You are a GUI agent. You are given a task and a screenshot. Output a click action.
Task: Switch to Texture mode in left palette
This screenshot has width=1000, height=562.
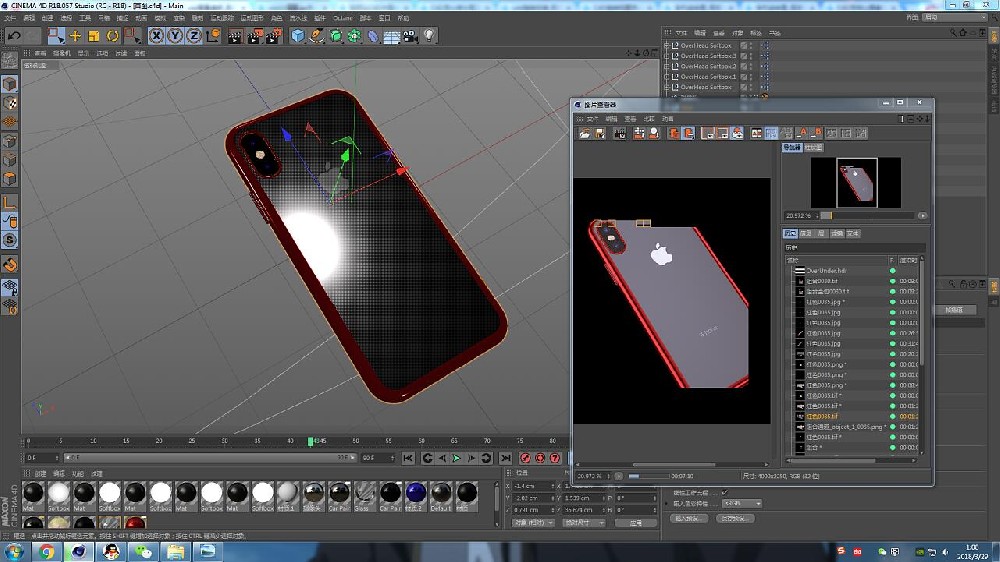coord(10,103)
